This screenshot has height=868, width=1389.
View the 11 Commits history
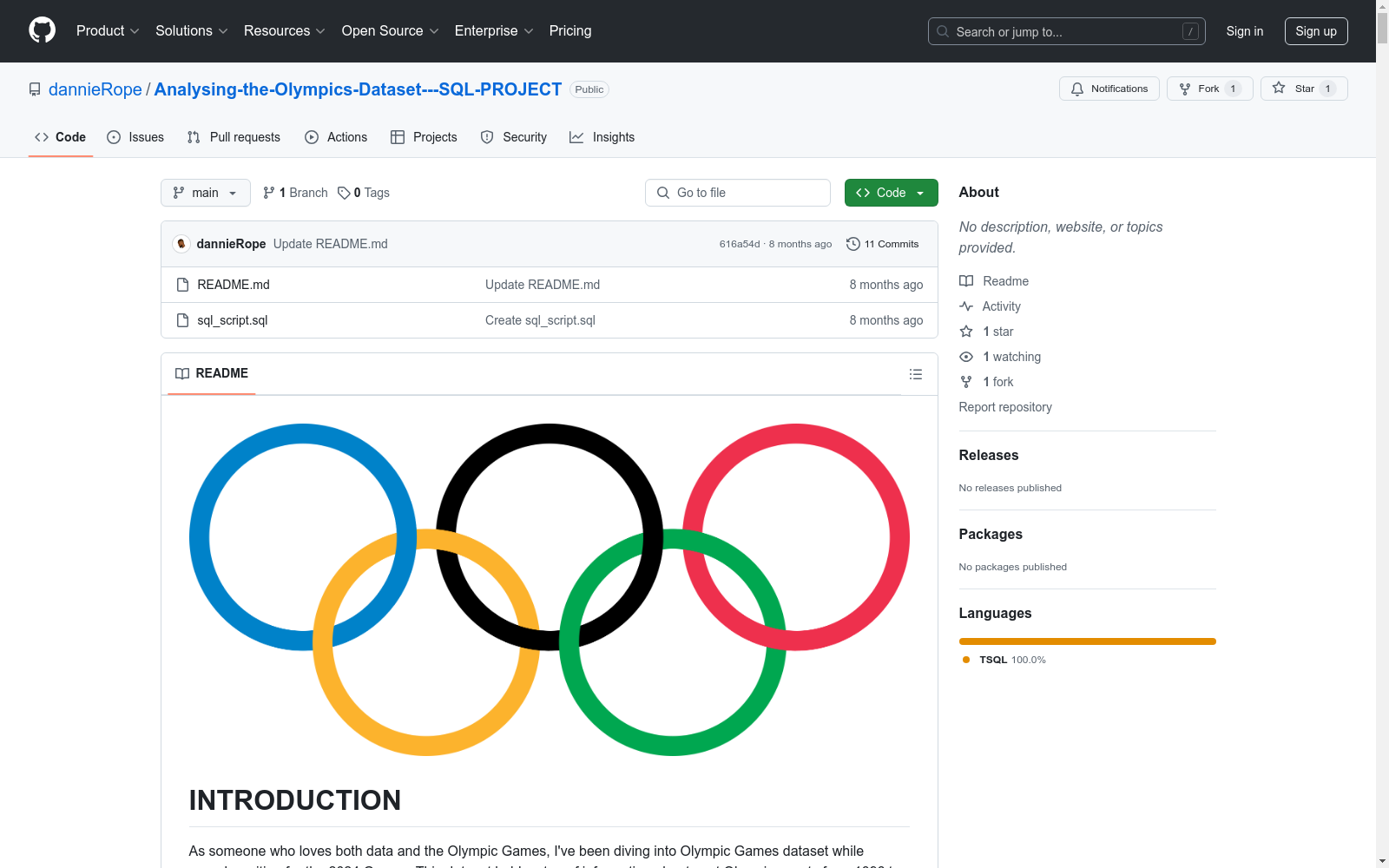(x=882, y=244)
